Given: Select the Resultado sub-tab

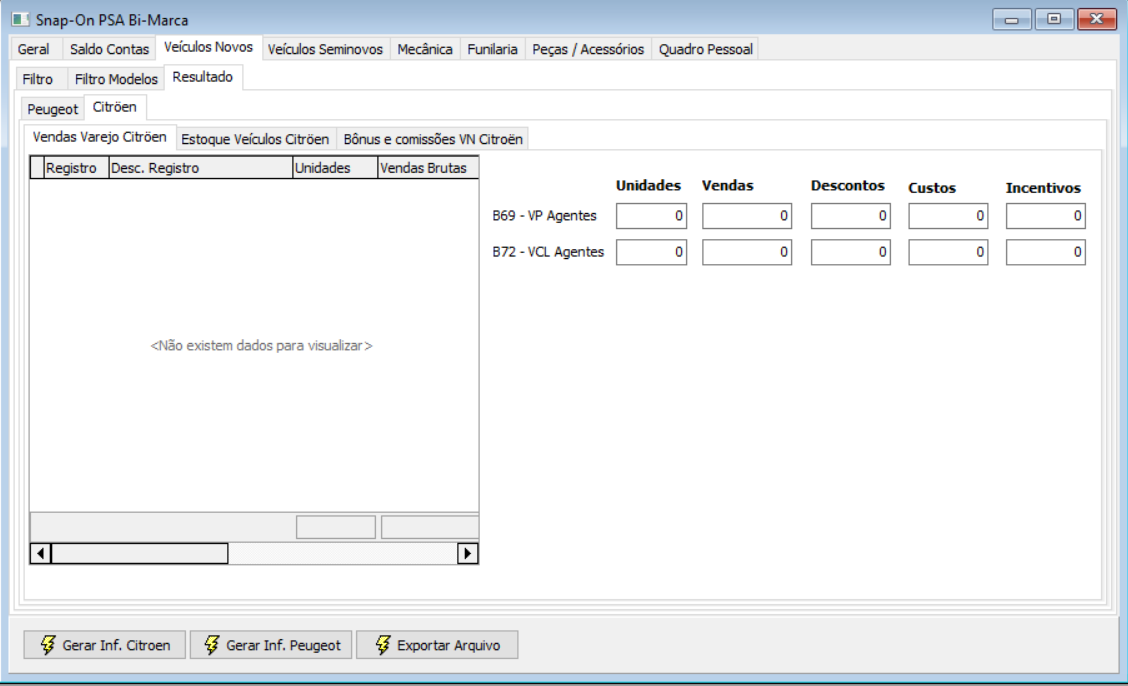Looking at the screenshot, I should [x=203, y=77].
